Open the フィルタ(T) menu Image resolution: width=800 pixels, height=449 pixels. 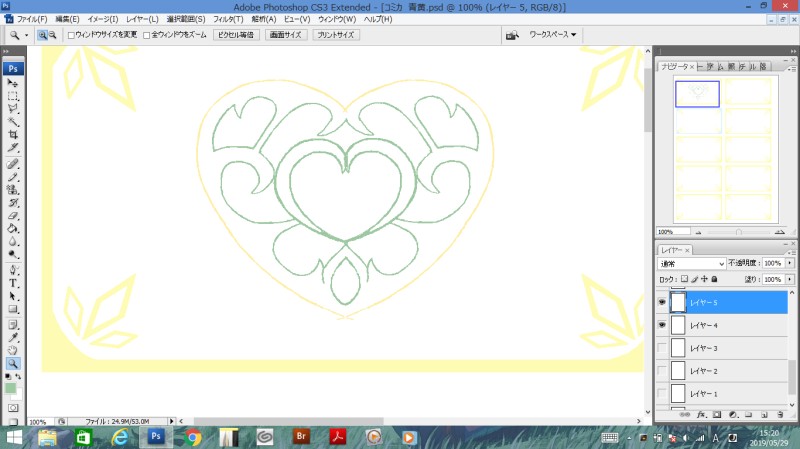(x=228, y=19)
